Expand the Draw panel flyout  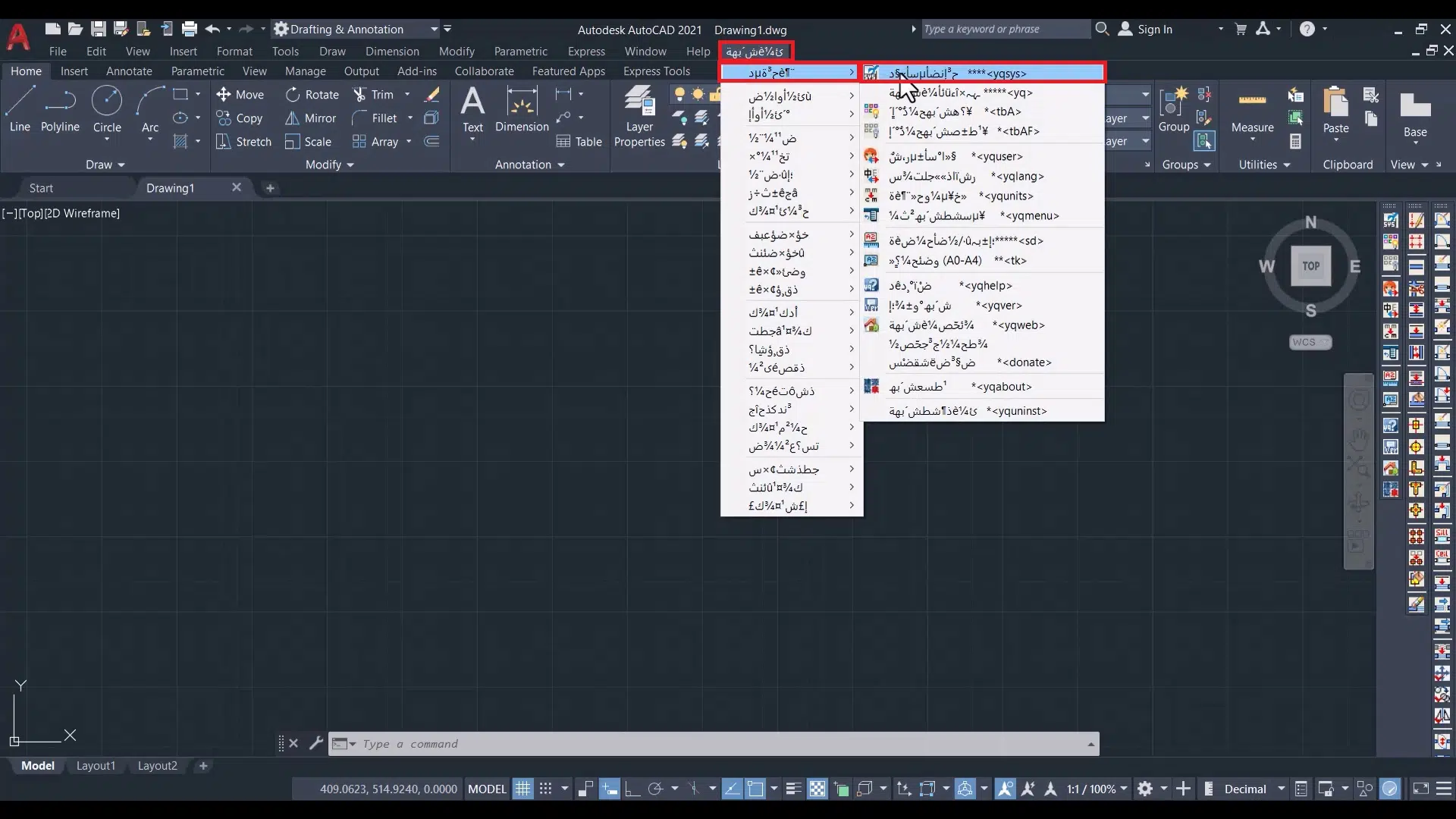click(105, 165)
